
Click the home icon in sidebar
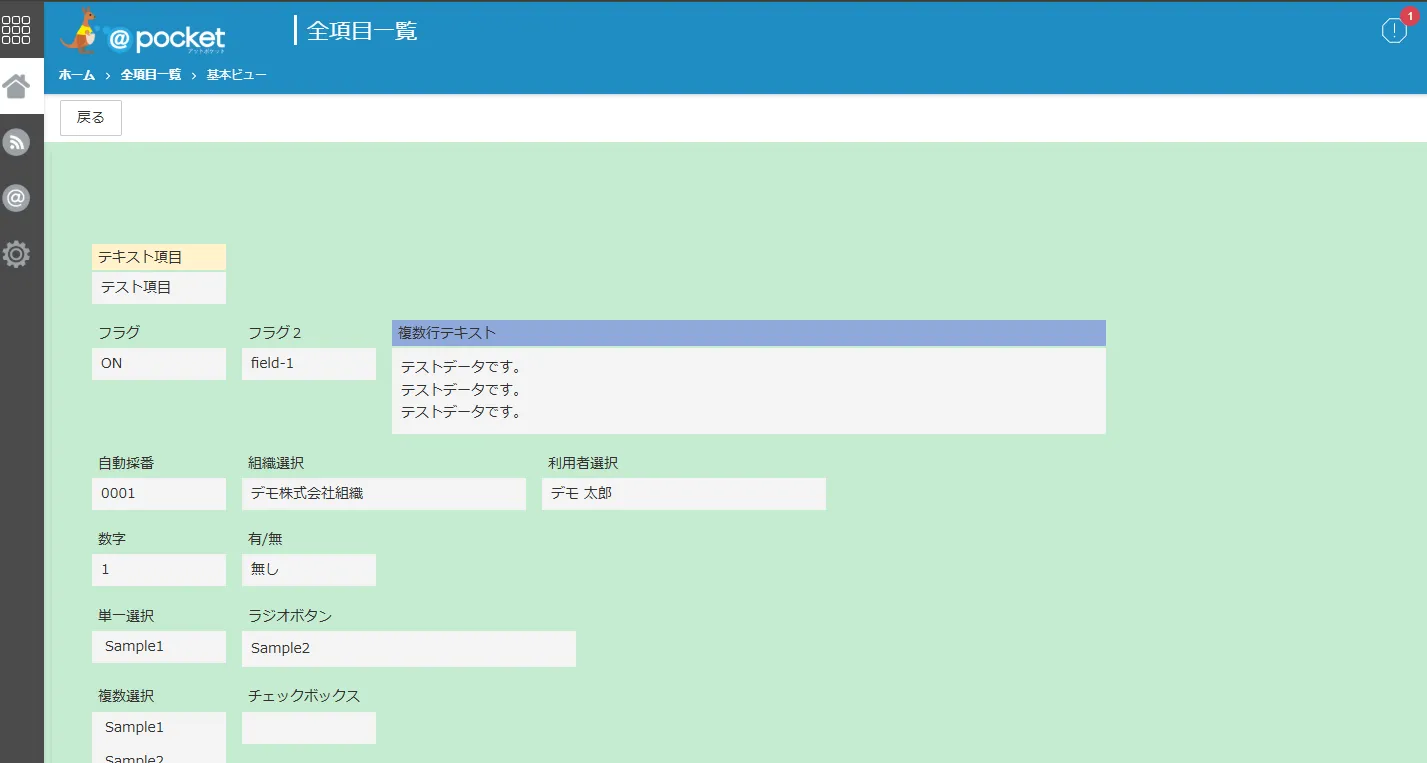pyautogui.click(x=16, y=86)
